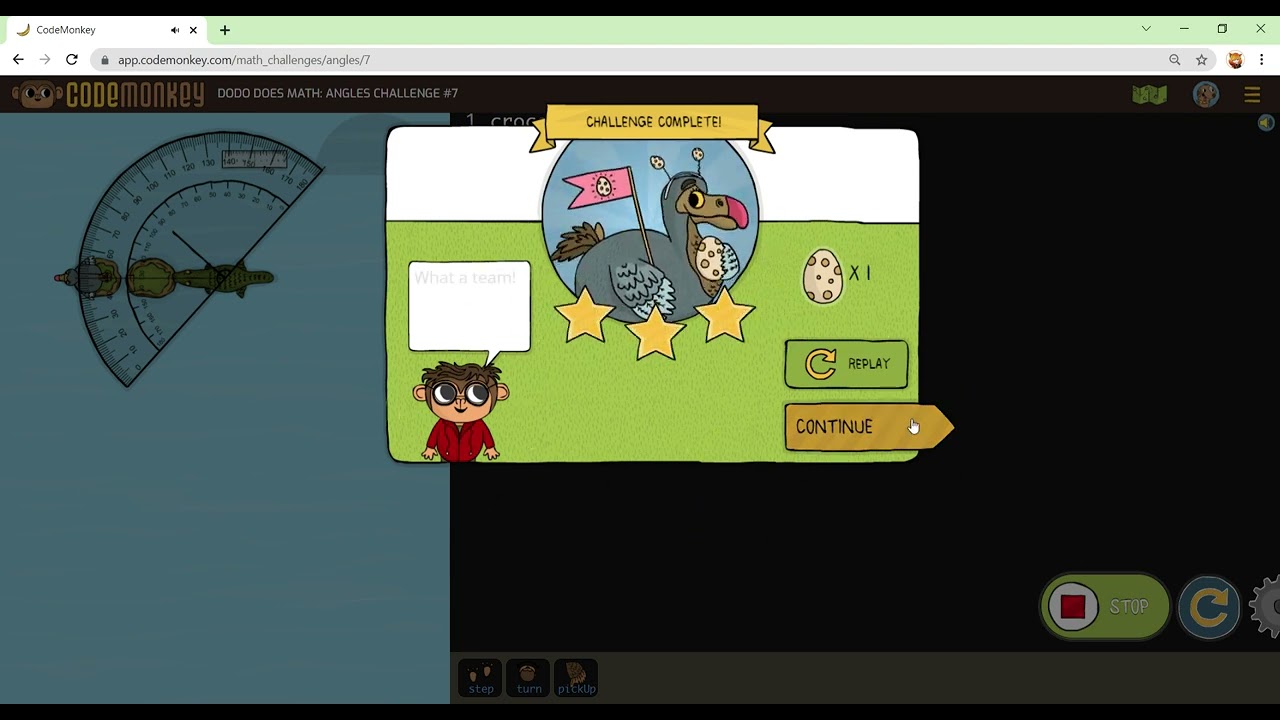Click the browser back arrow
The image size is (1280, 720).
coord(18,60)
